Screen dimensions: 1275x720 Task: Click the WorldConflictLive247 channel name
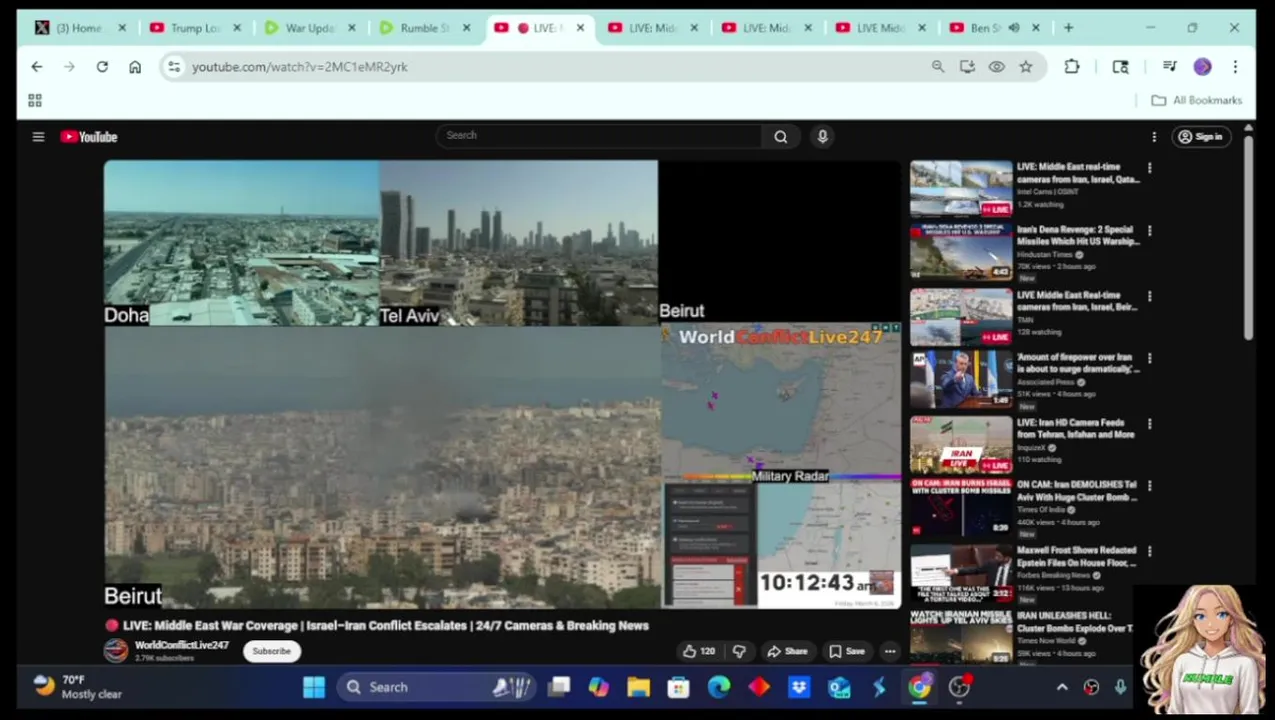182,646
